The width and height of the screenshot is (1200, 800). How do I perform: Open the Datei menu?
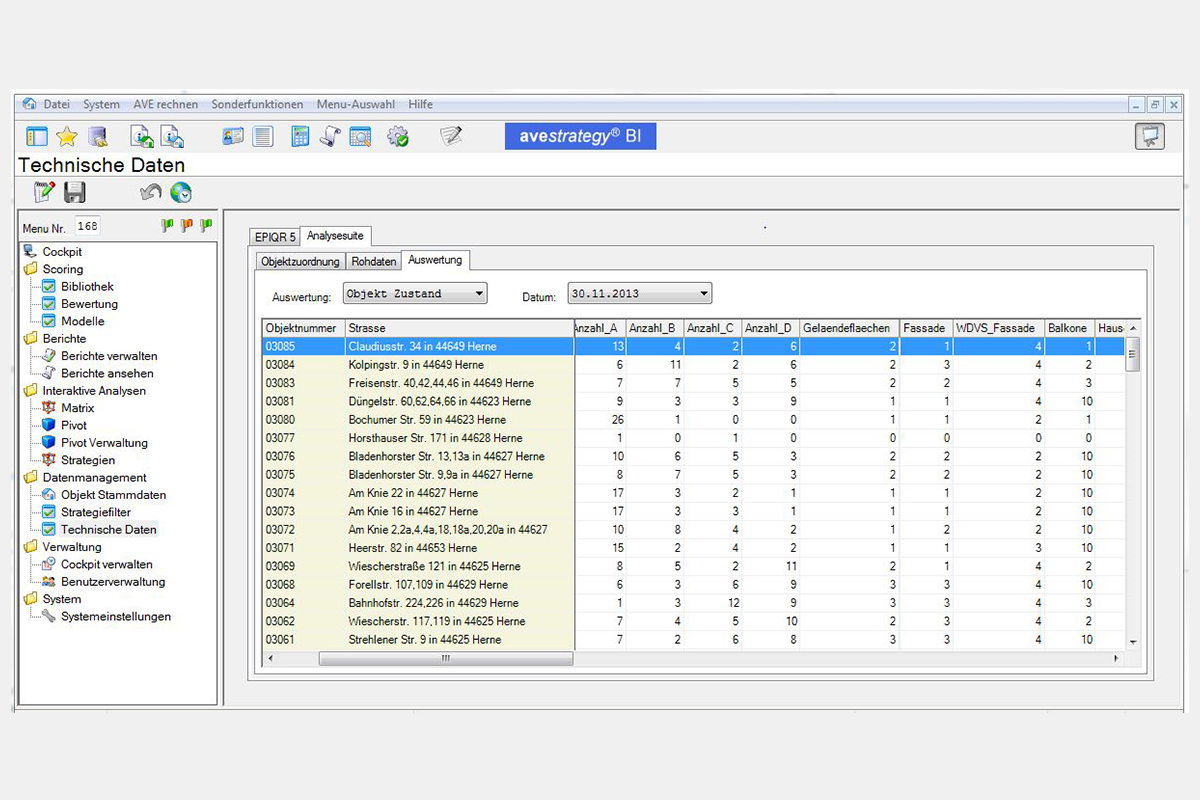click(57, 104)
